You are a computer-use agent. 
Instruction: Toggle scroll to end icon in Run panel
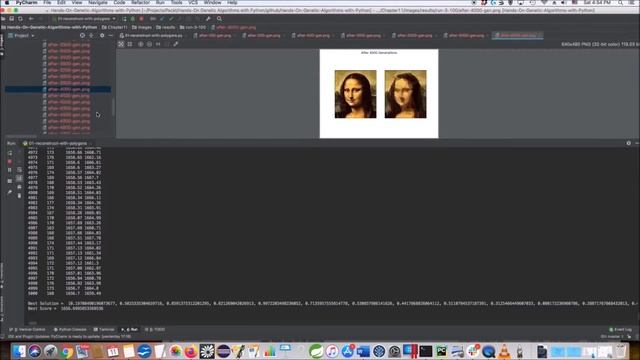pyautogui.click(x=19, y=178)
